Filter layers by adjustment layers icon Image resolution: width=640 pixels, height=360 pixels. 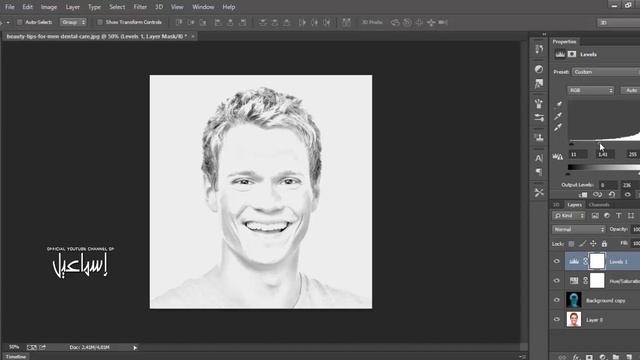pos(607,216)
